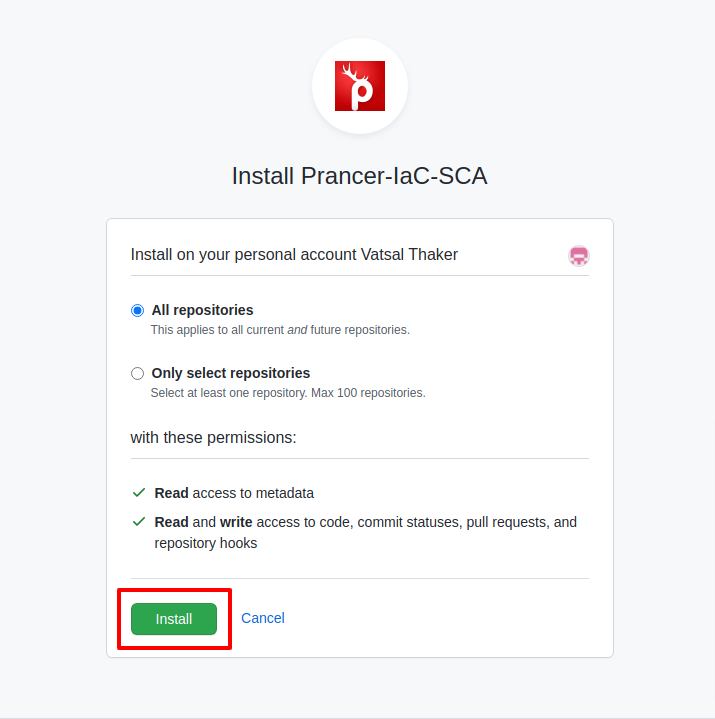Image resolution: width=715 pixels, height=719 pixels.
Task: Cancel the app installation
Action: (263, 618)
